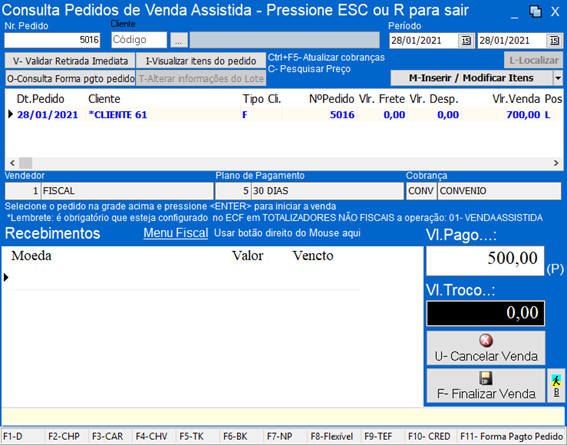Click the NºPedido column header

point(332,99)
